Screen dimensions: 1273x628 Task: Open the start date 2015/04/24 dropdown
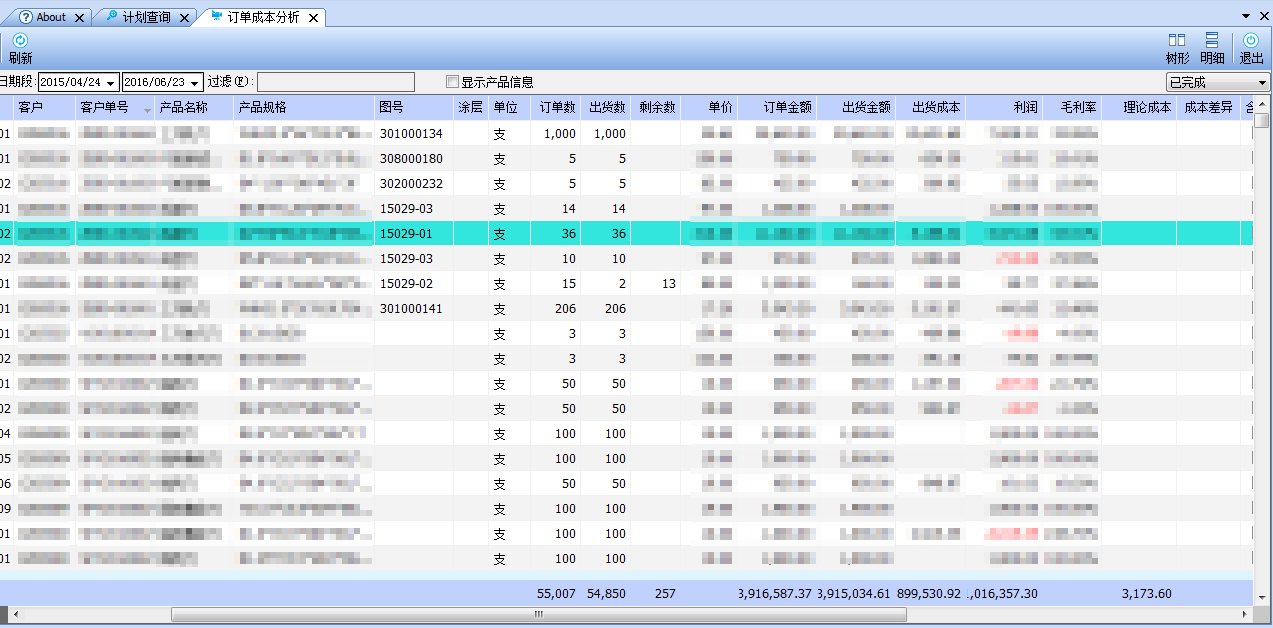coord(110,82)
